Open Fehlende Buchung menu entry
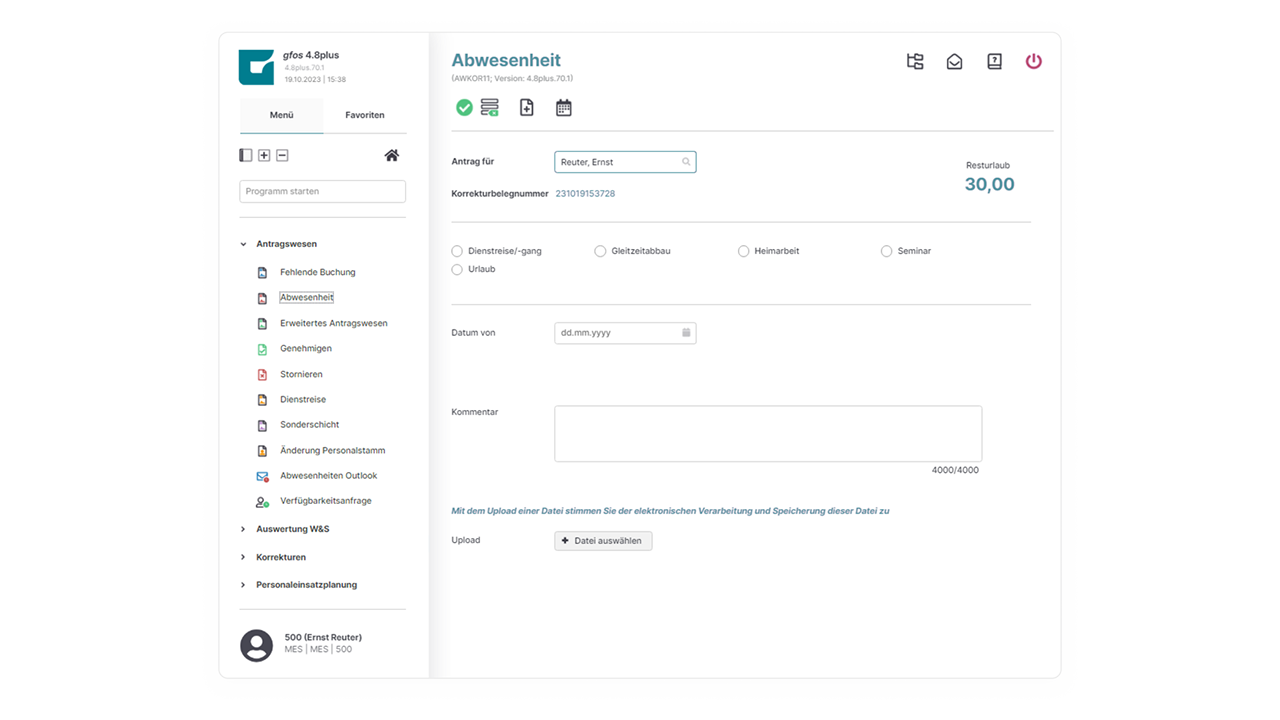1280x720 pixels. 318,272
